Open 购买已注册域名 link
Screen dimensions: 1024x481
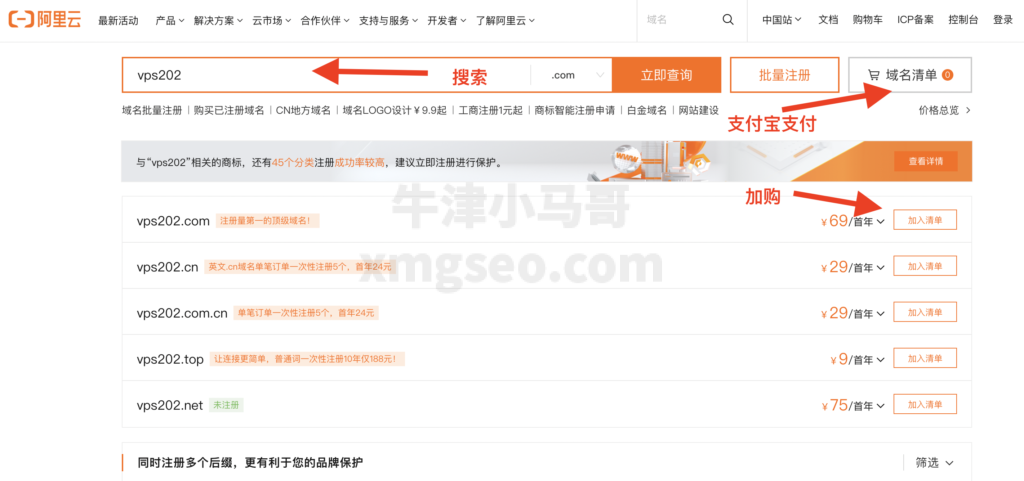point(229,110)
